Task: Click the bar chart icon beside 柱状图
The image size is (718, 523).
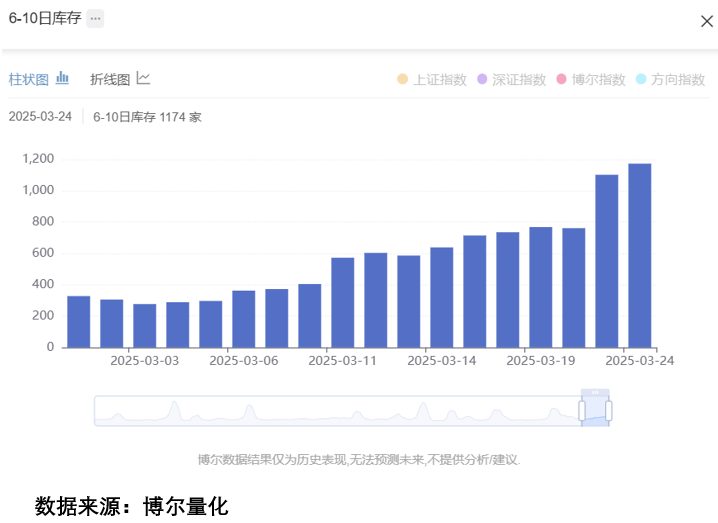Action: (x=62, y=78)
